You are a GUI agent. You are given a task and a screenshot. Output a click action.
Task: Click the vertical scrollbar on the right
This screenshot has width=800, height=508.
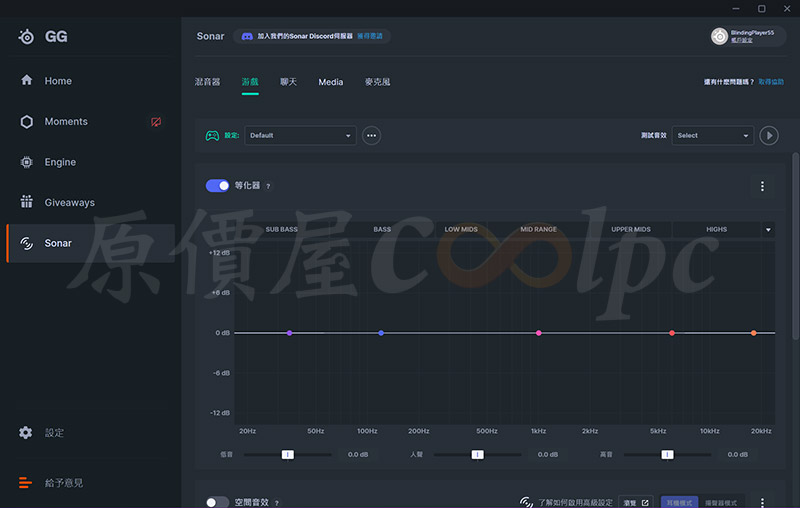click(x=795, y=246)
